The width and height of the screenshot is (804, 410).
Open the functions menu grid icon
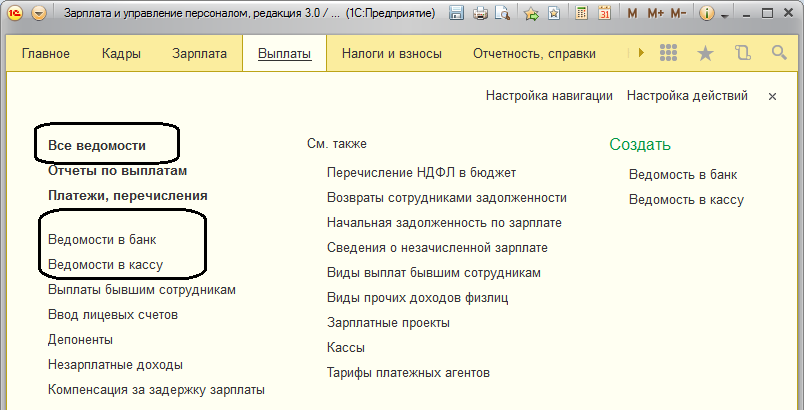click(x=669, y=52)
